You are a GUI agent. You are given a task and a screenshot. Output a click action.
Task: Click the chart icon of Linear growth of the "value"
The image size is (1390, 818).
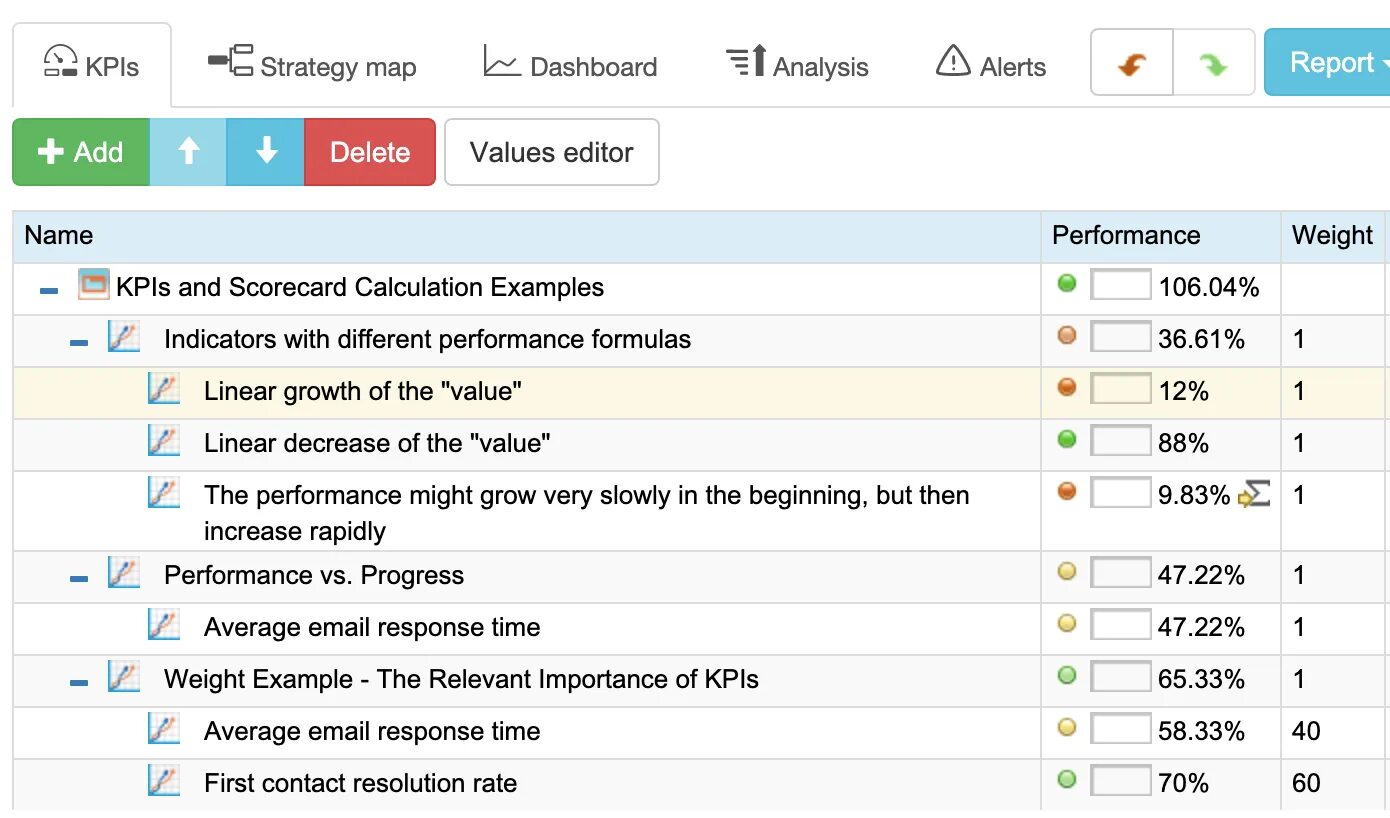click(164, 389)
